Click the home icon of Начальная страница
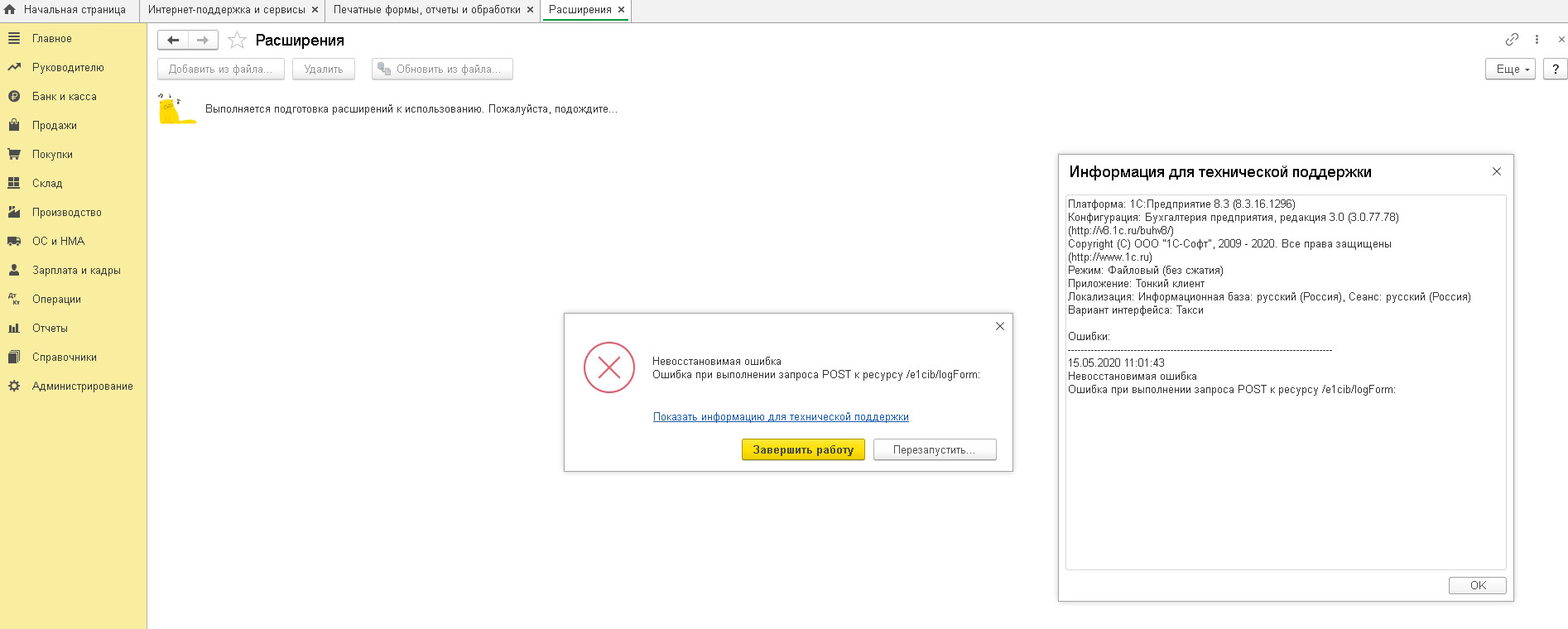The width and height of the screenshot is (1568, 629). point(10,10)
